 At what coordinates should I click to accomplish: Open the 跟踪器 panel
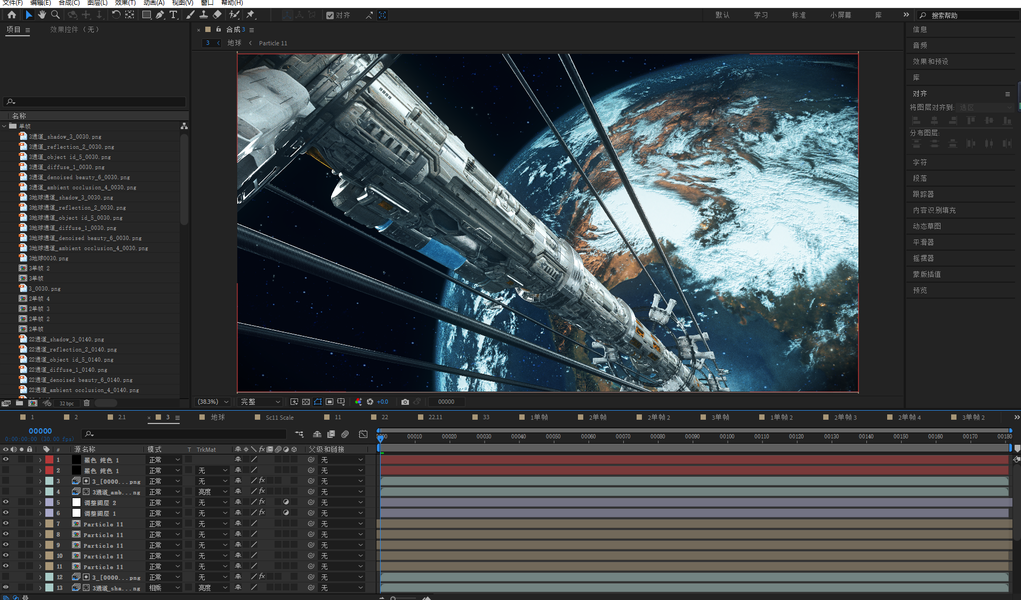tap(923, 194)
